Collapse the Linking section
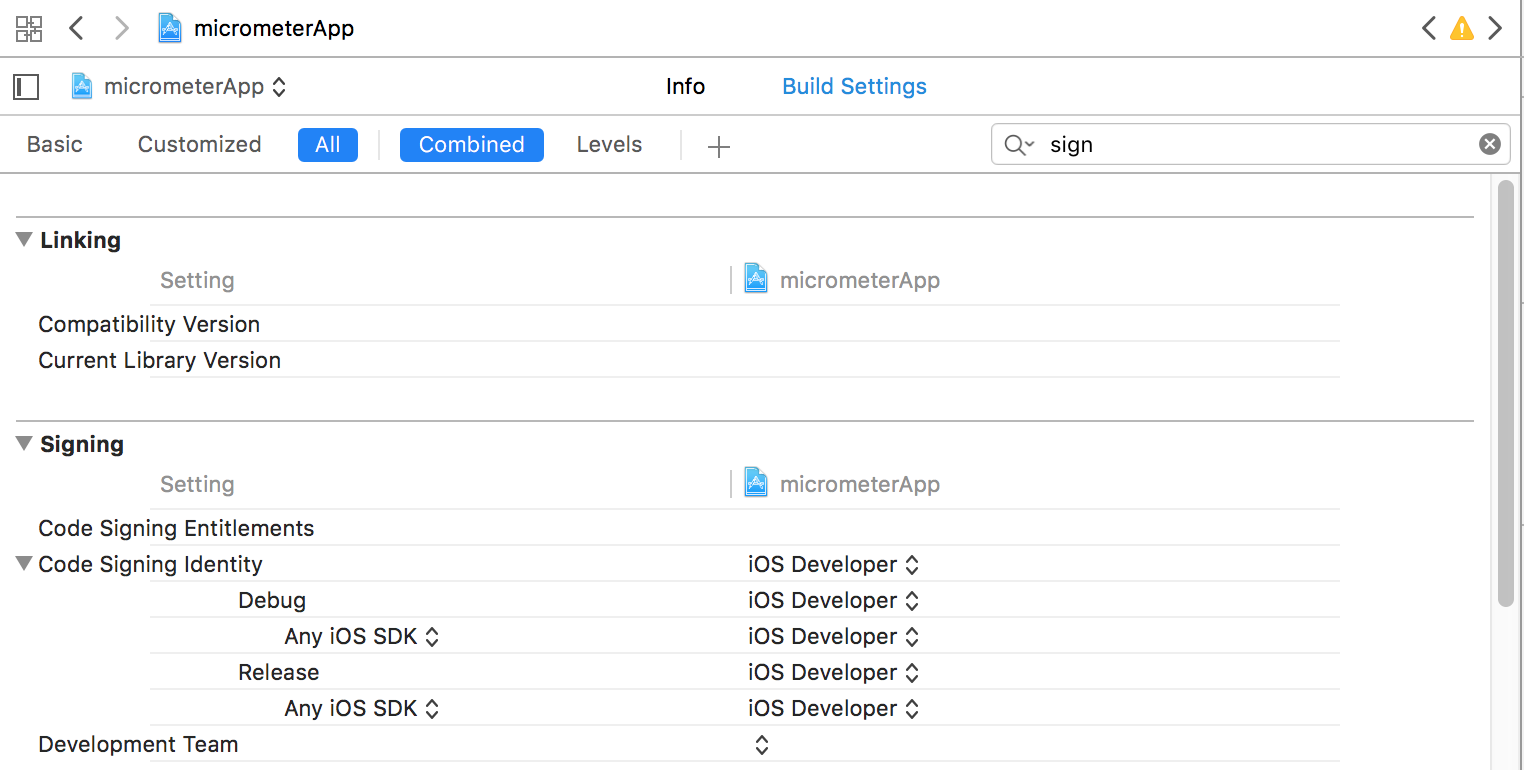The height and width of the screenshot is (770, 1524). (24, 240)
